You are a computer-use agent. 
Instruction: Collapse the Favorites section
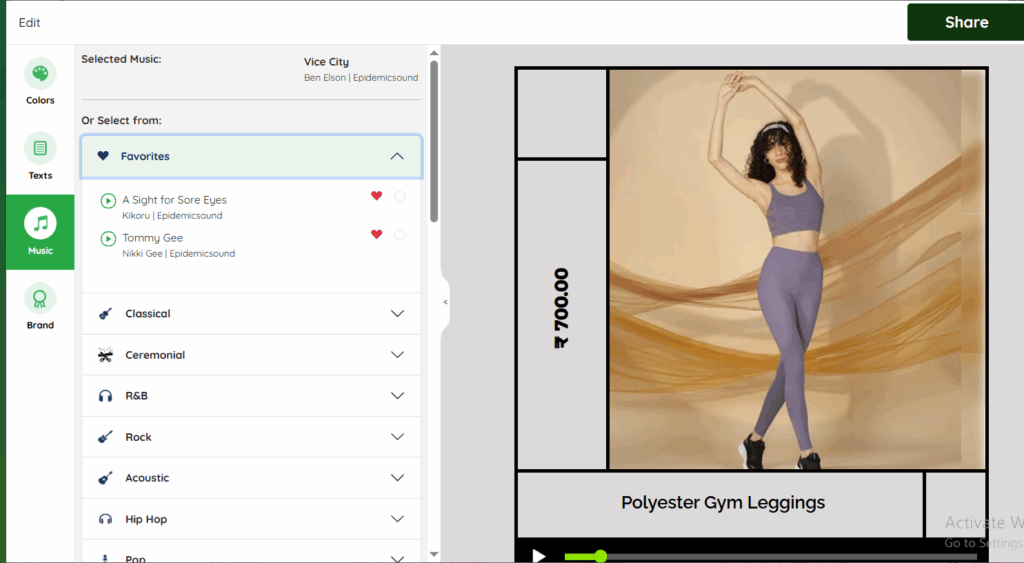pyautogui.click(x=397, y=156)
